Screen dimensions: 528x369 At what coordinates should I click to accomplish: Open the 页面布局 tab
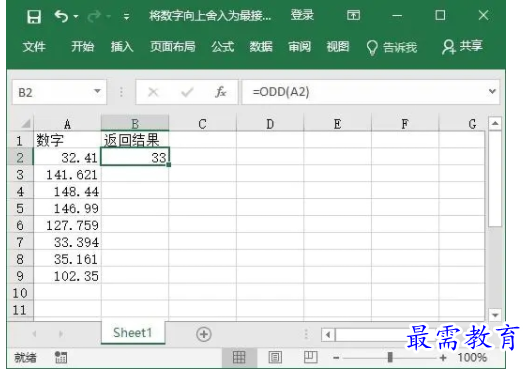click(173, 46)
